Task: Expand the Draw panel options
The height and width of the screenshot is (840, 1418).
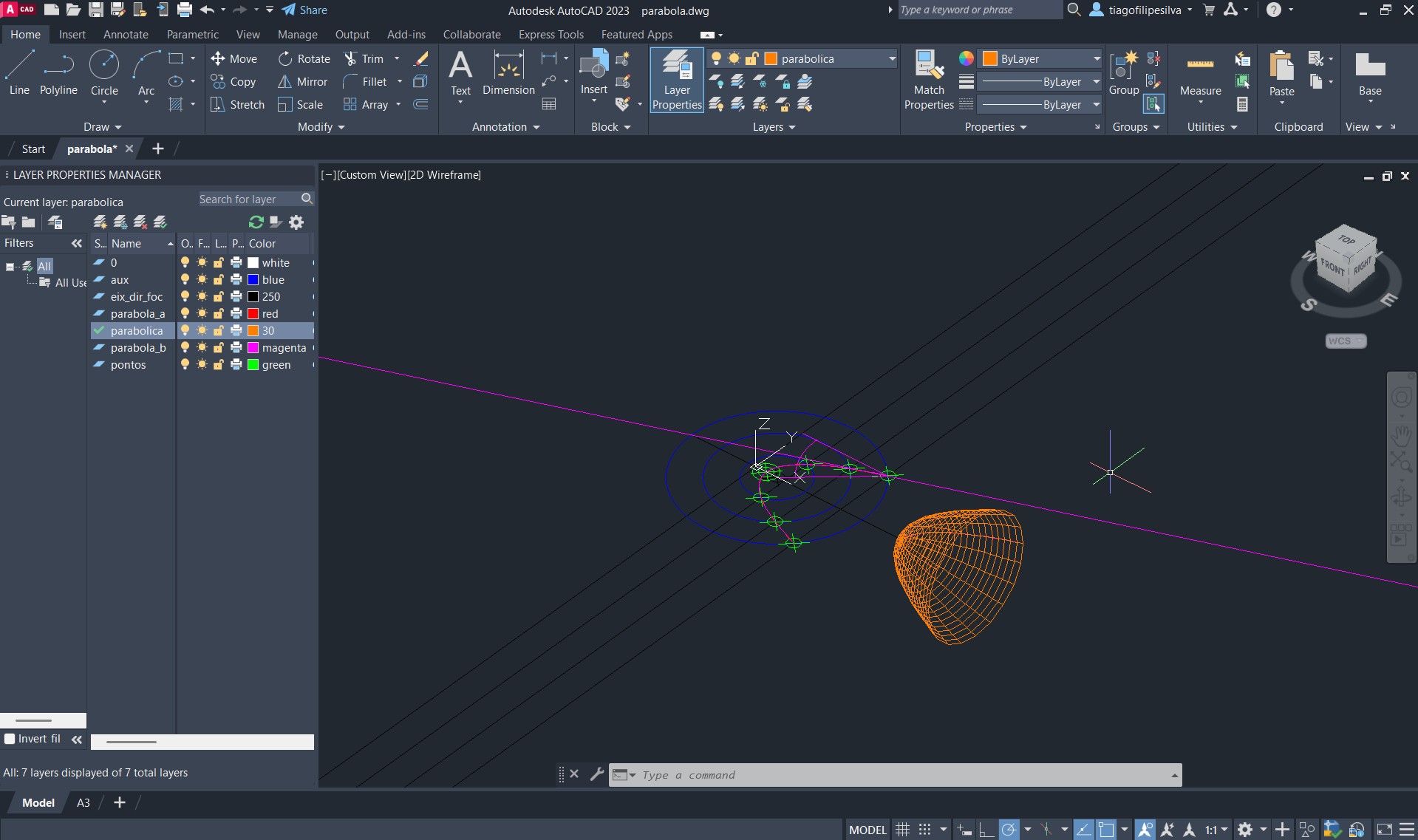Action: [103, 127]
